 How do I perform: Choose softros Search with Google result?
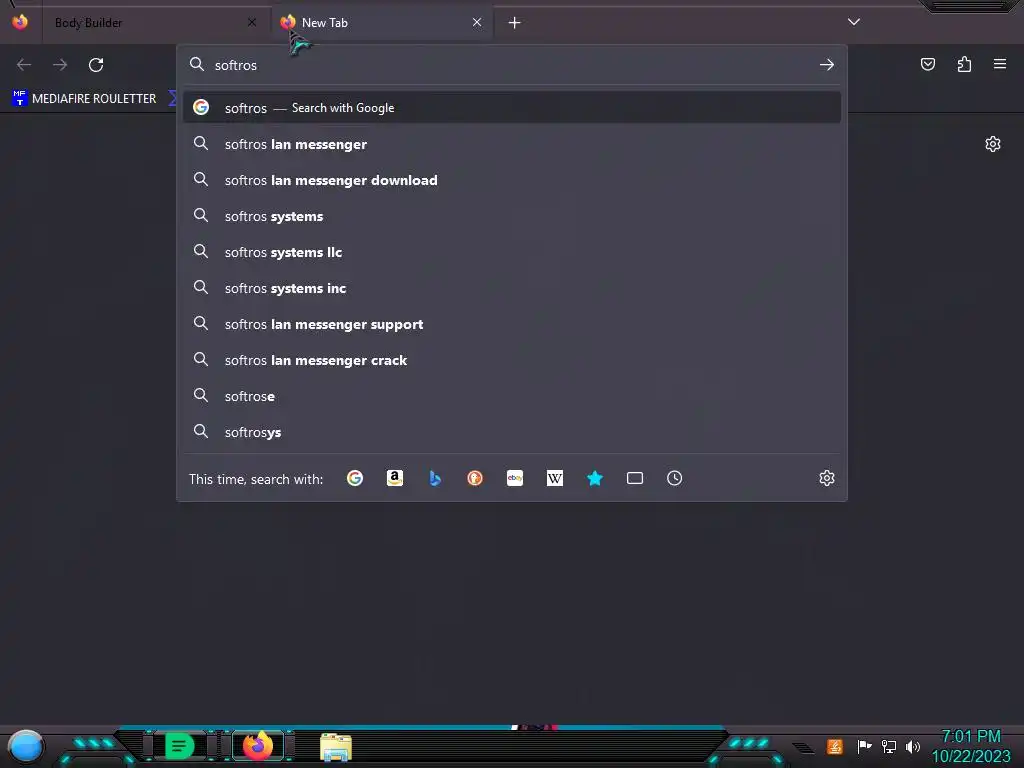click(x=511, y=108)
